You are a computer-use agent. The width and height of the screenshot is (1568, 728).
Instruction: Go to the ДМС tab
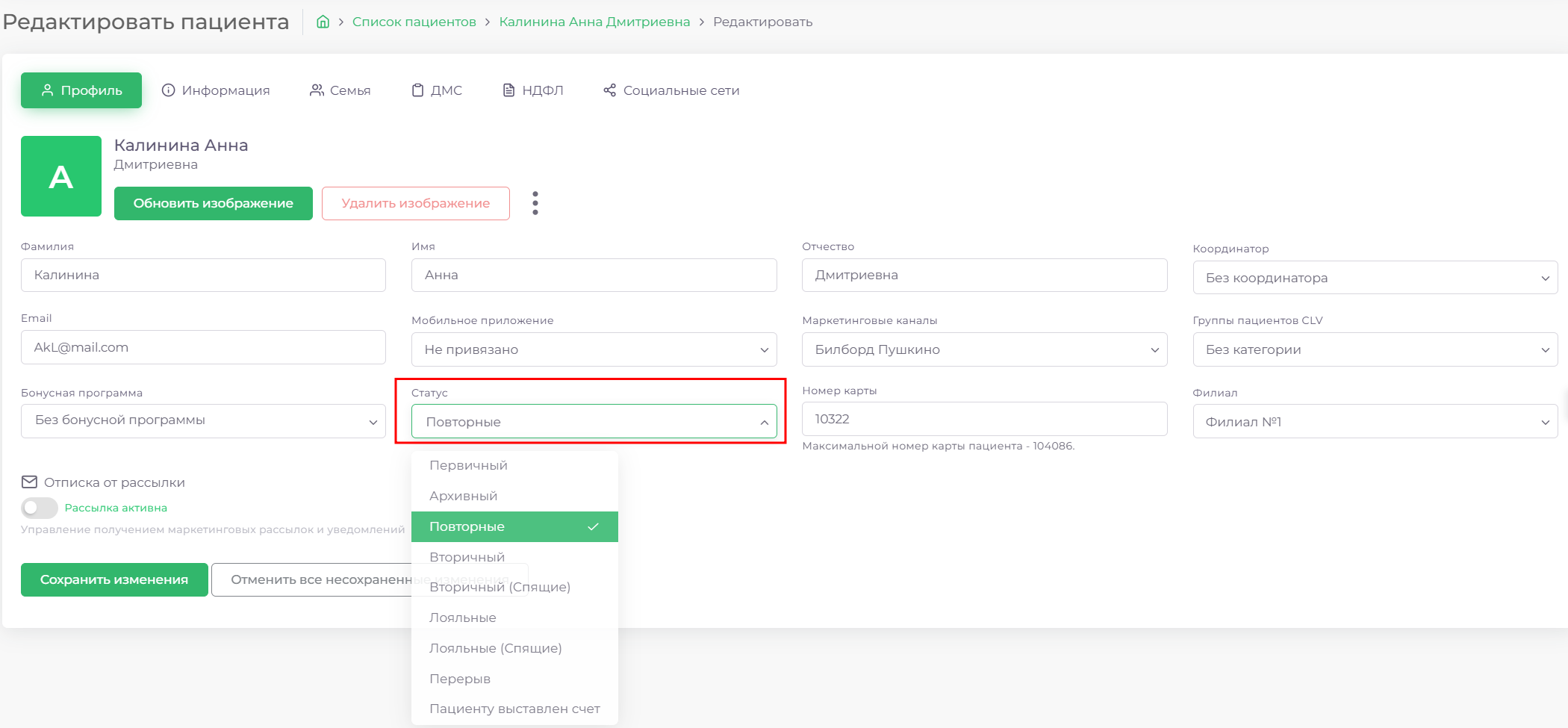click(438, 90)
